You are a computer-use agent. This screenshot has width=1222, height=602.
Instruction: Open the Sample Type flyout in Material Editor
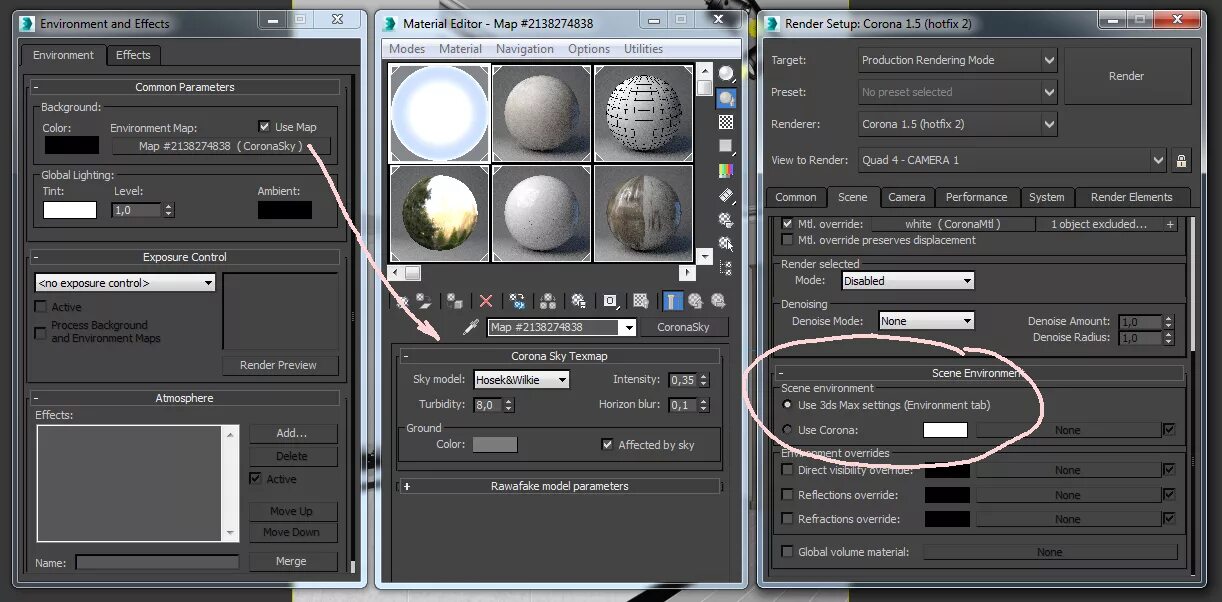726,74
